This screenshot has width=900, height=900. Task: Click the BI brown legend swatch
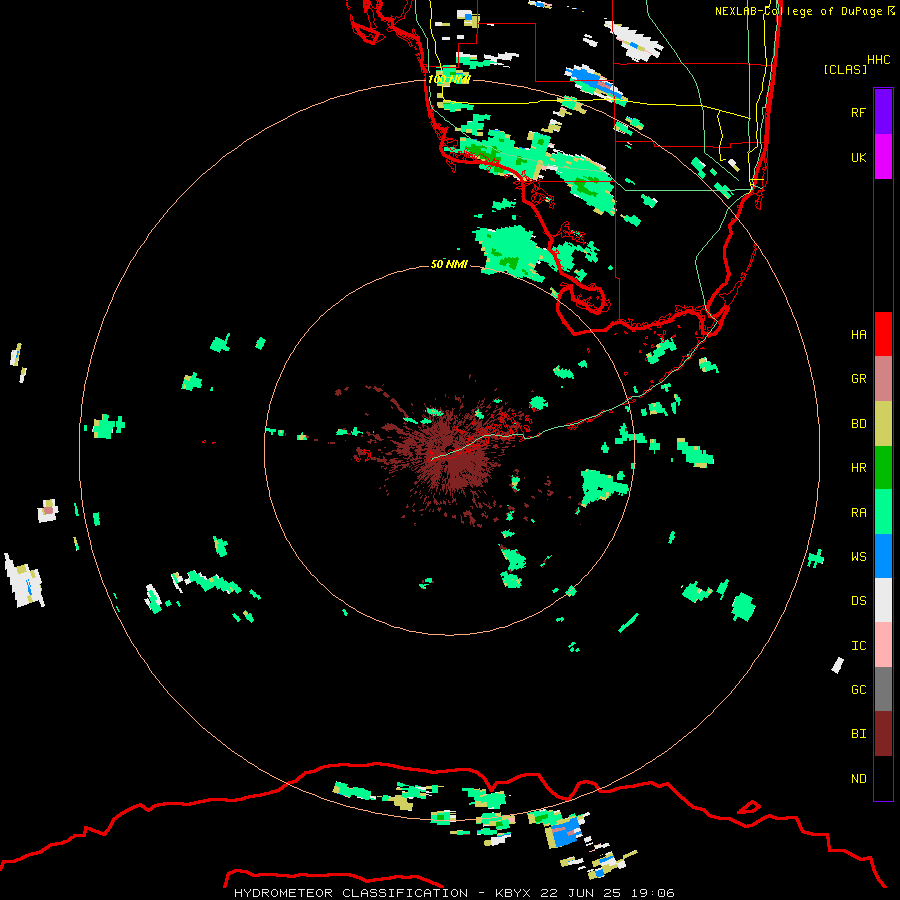click(x=883, y=734)
